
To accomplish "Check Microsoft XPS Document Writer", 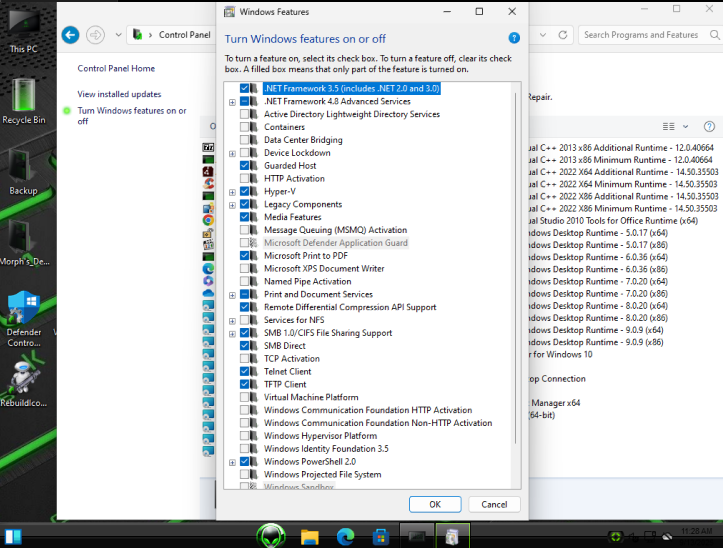I will [x=244, y=268].
